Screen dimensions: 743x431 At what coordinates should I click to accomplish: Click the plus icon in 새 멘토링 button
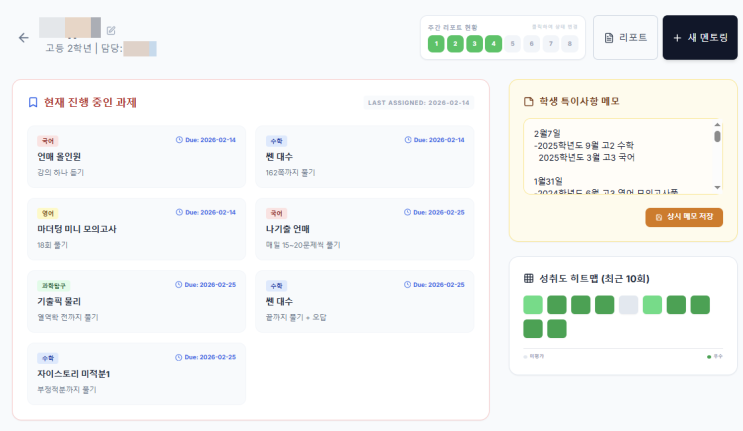click(x=678, y=38)
